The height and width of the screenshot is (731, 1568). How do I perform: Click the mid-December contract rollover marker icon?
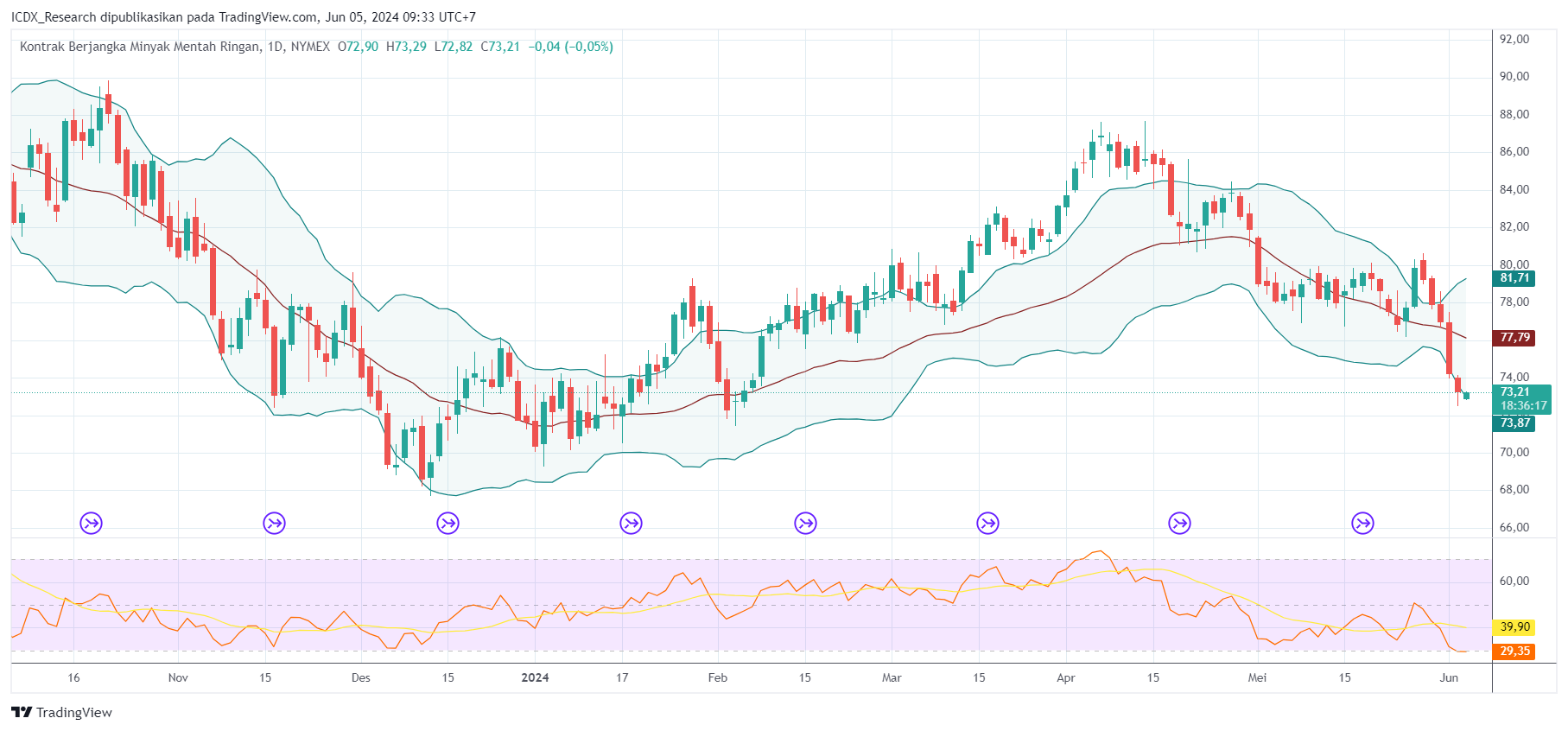[x=448, y=523]
